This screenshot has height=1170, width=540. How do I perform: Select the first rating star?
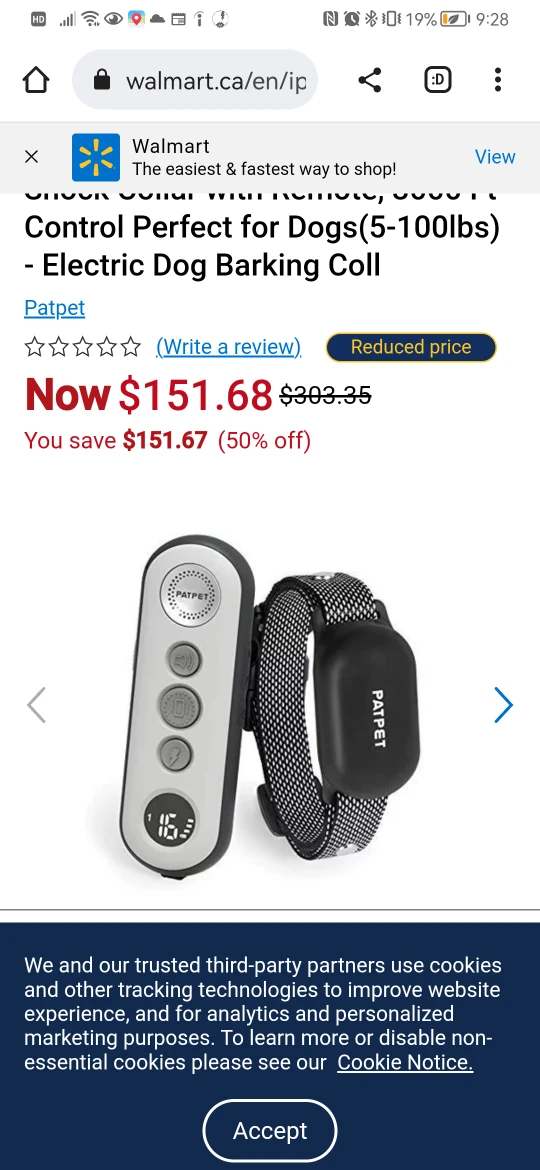coord(34,347)
